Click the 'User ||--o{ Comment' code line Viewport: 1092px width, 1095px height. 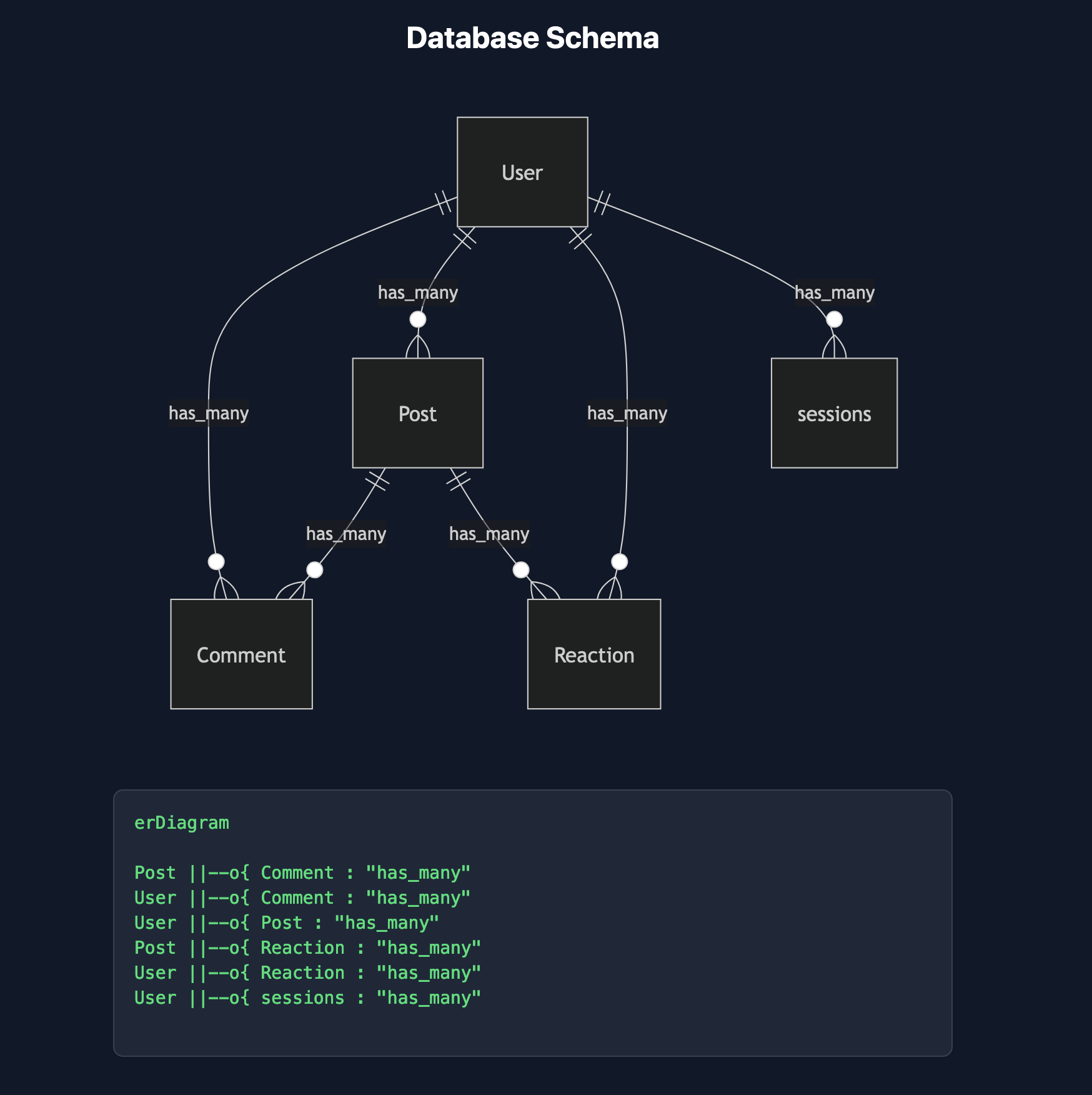coord(302,897)
